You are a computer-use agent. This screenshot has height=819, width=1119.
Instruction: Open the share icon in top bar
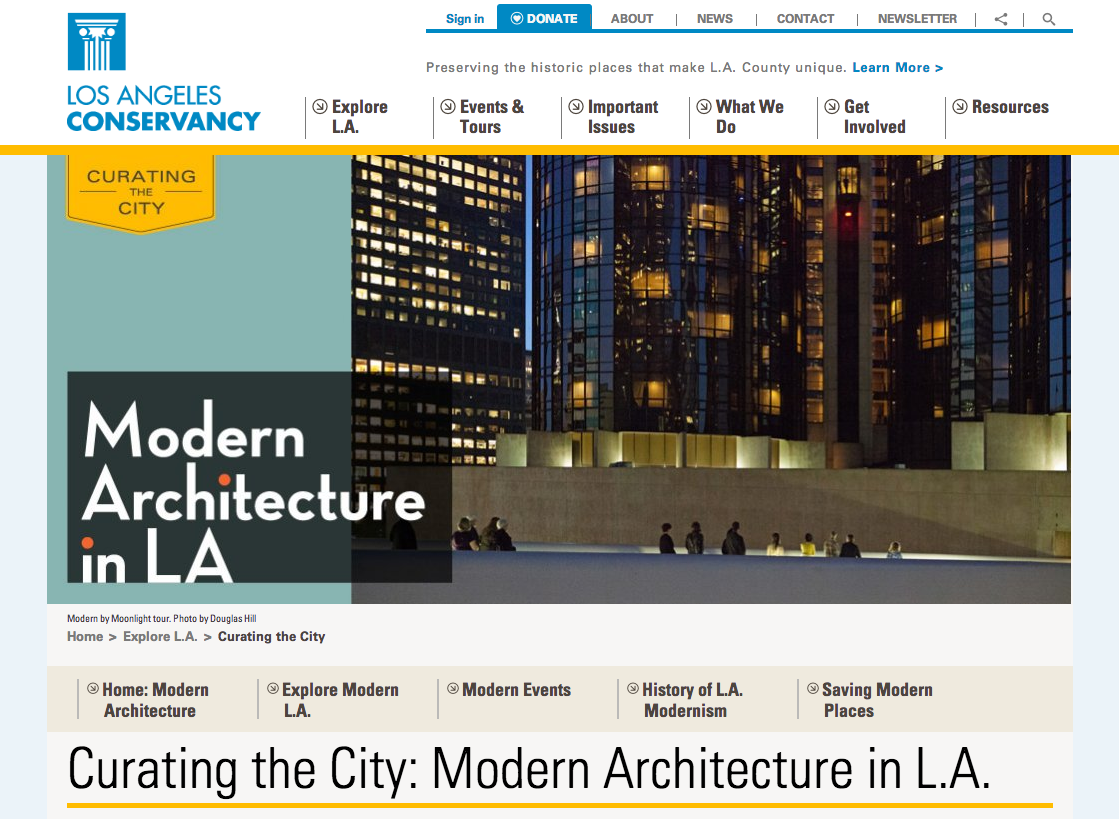point(1001,19)
